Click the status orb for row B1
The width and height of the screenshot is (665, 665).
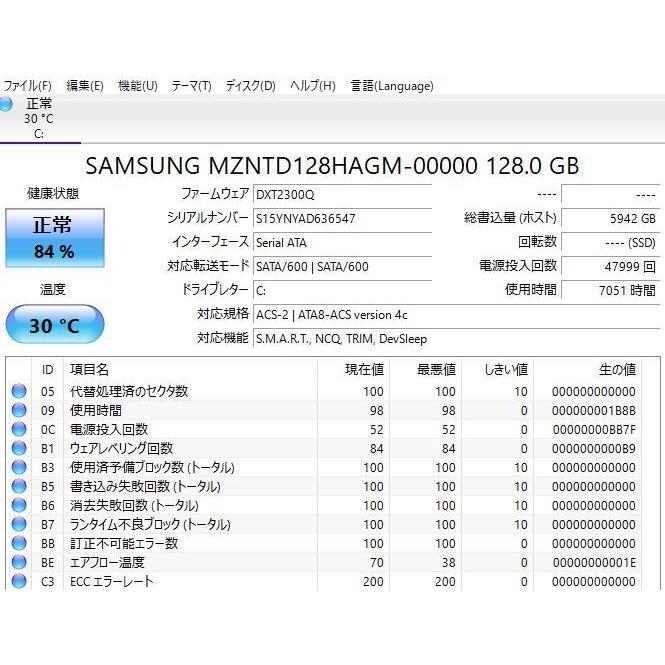pyautogui.click(x=19, y=448)
